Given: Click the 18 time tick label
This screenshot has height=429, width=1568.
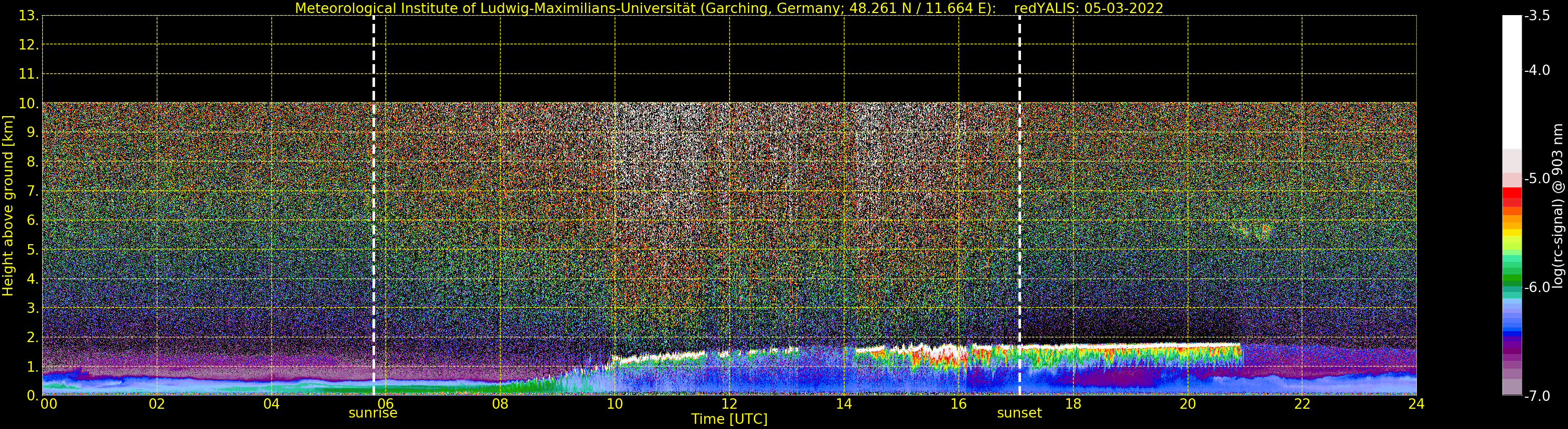Looking at the screenshot, I should [x=1073, y=404].
